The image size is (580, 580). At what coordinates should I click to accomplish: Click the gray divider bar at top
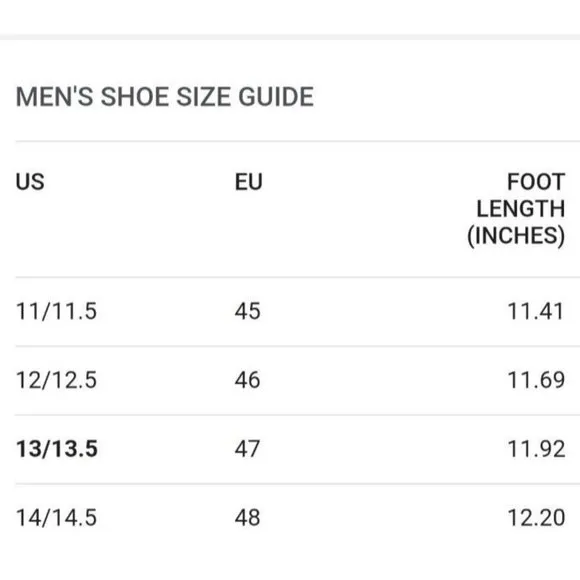pos(290,37)
